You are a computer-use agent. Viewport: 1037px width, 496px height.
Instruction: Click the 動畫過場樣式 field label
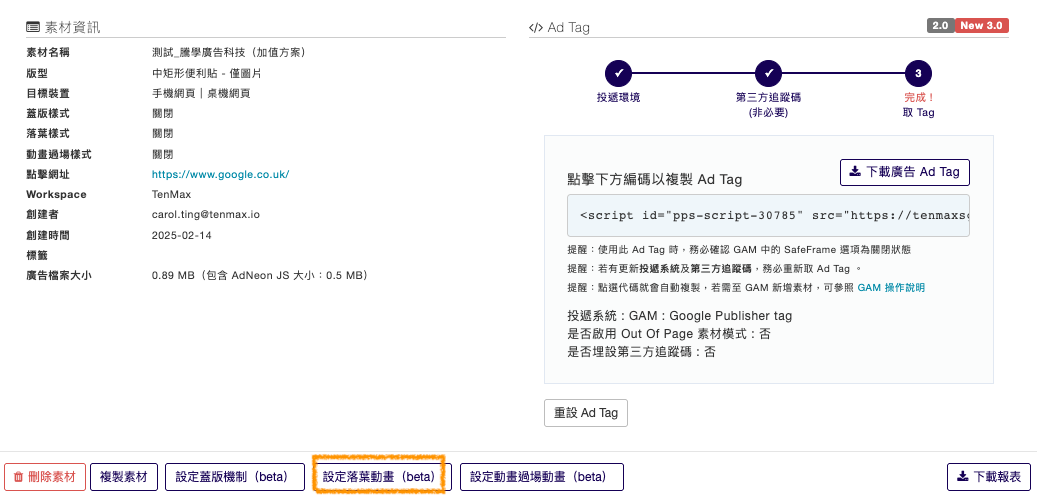click(58, 154)
